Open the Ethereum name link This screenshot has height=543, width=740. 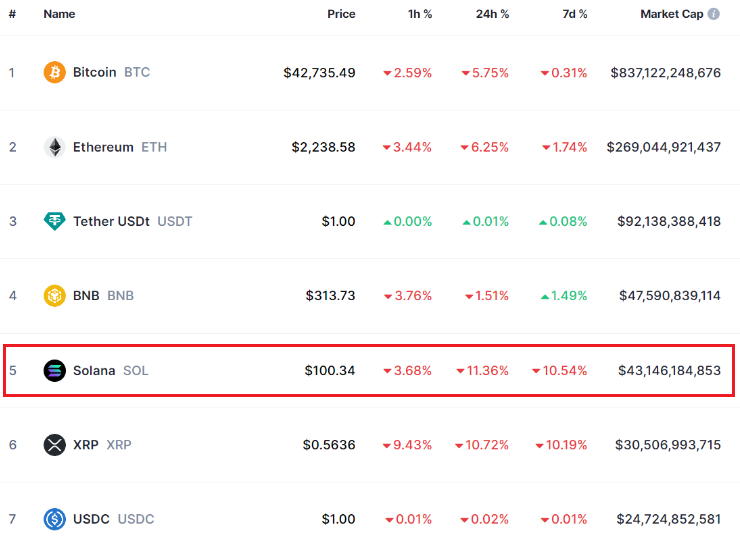(103, 147)
